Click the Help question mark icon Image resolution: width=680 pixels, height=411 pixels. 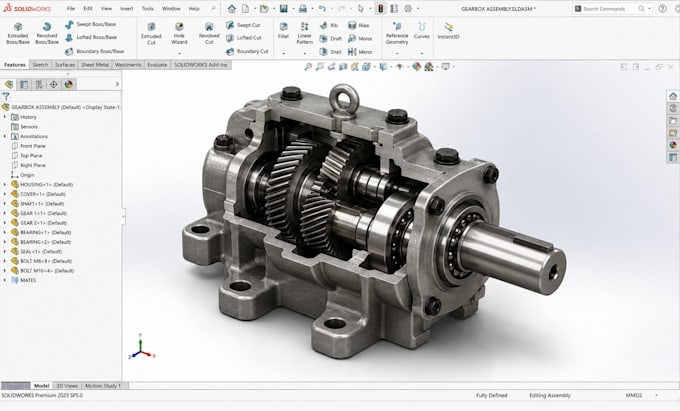(662, 8)
